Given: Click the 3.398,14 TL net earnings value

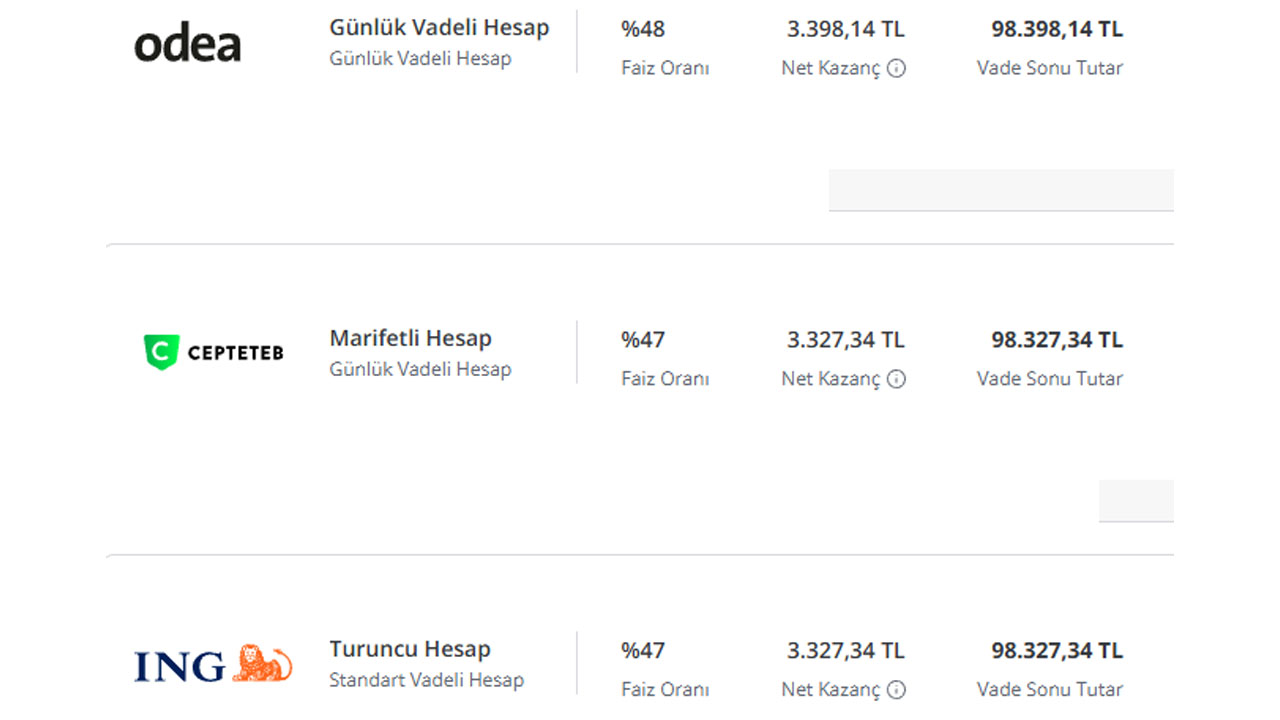Looking at the screenshot, I should [846, 29].
